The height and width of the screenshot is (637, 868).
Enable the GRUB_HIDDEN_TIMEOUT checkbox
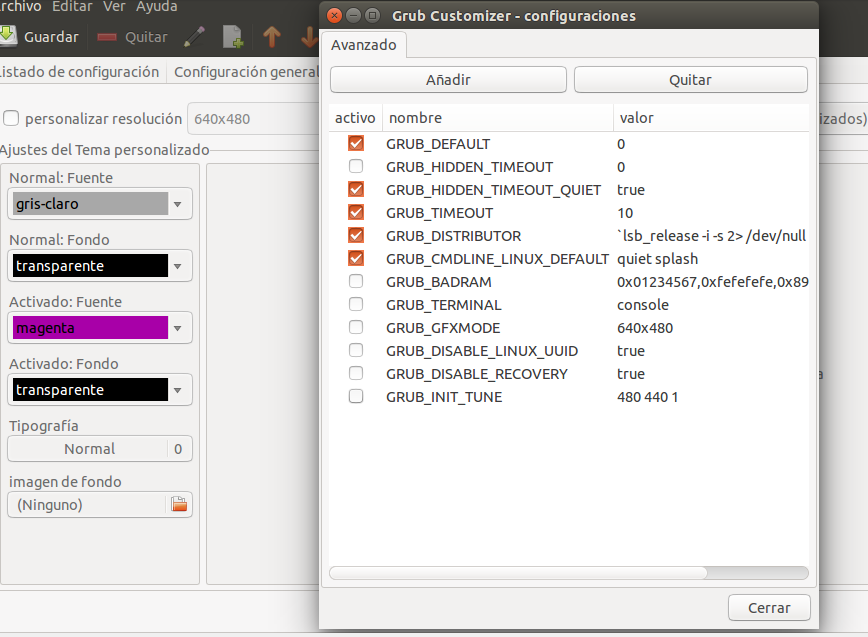356,167
